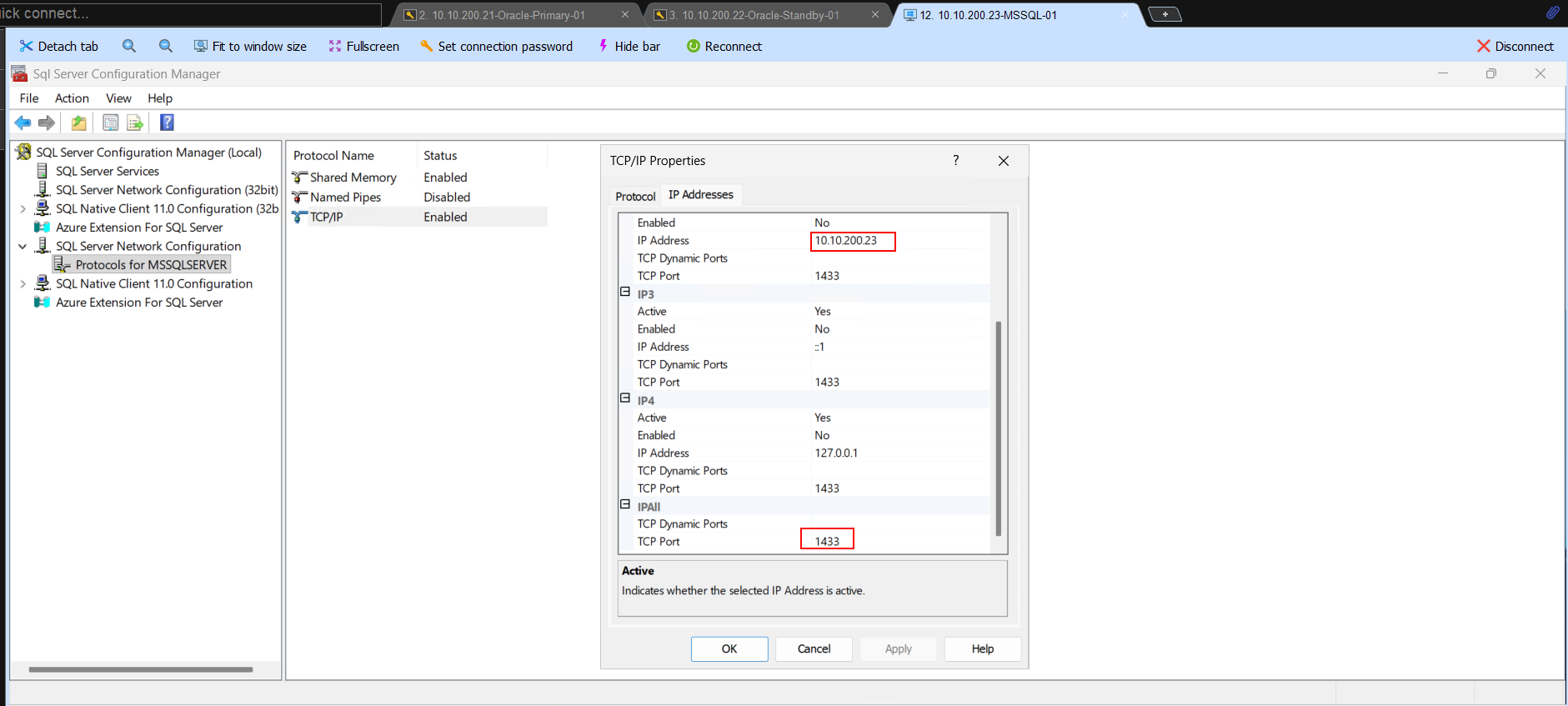Select SQL Server Network Configuration (32bit)

tap(167, 190)
